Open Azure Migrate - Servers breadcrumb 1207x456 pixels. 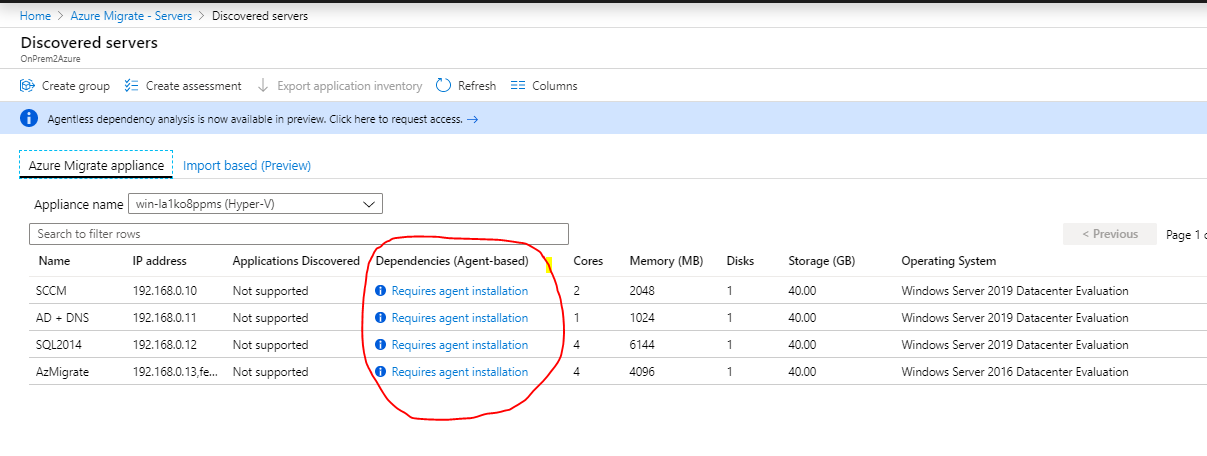(133, 16)
